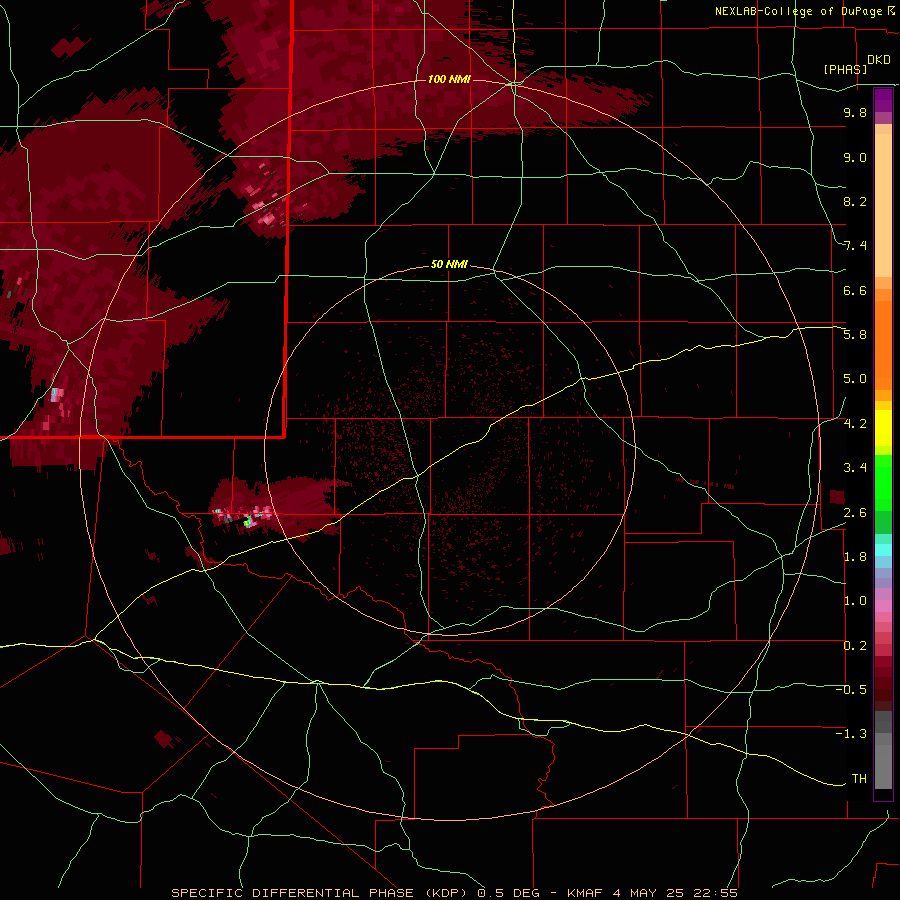Click the [PHAS] units label
The height and width of the screenshot is (900, 900).
coord(845,69)
